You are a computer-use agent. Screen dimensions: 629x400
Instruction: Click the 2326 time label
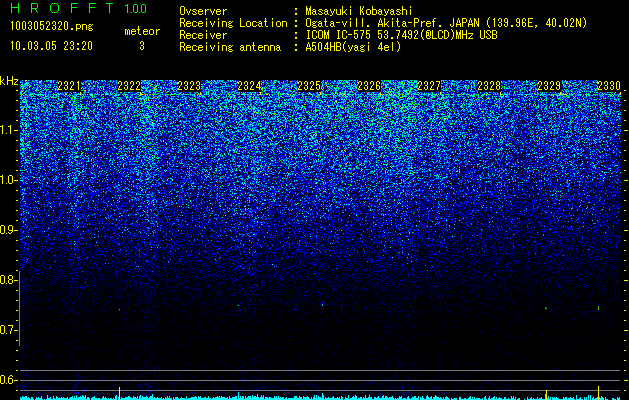369,86
